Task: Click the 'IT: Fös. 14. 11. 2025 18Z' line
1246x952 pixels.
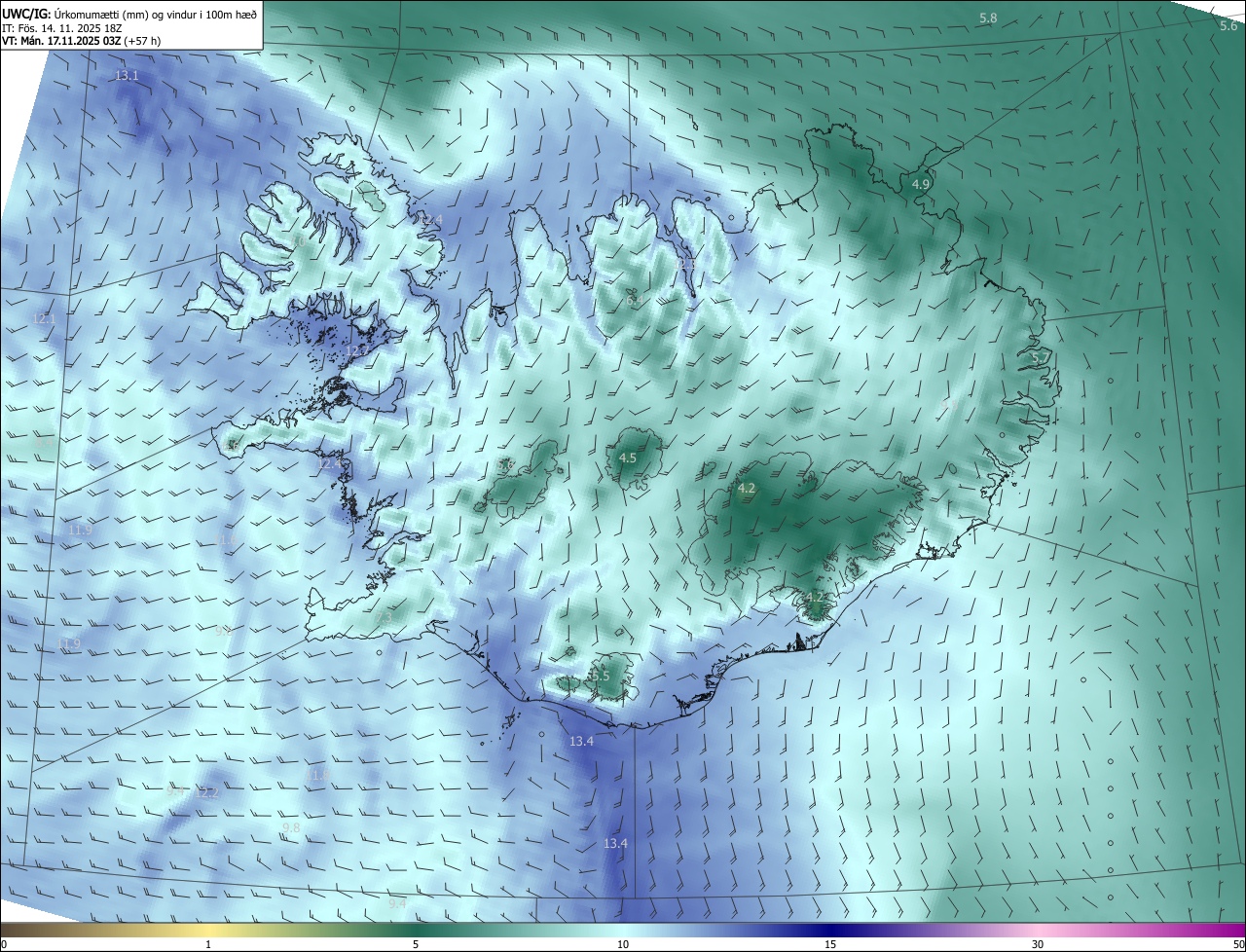Action: click(x=61, y=28)
